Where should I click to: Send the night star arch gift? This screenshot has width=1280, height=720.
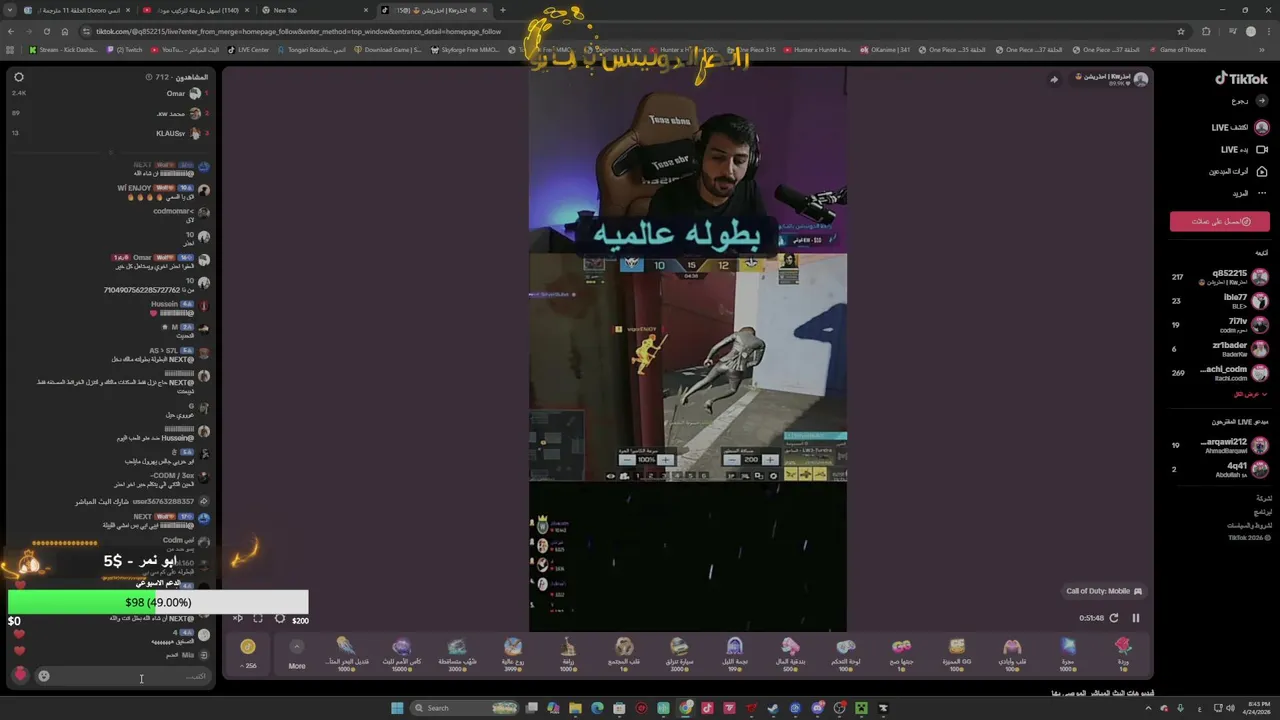735,654
